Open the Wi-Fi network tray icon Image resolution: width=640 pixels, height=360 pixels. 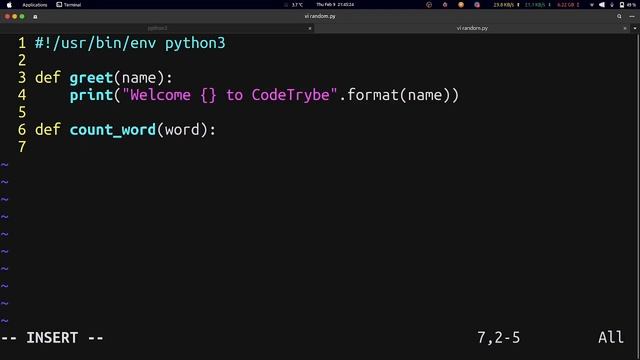pyautogui.click(x=592, y=5)
